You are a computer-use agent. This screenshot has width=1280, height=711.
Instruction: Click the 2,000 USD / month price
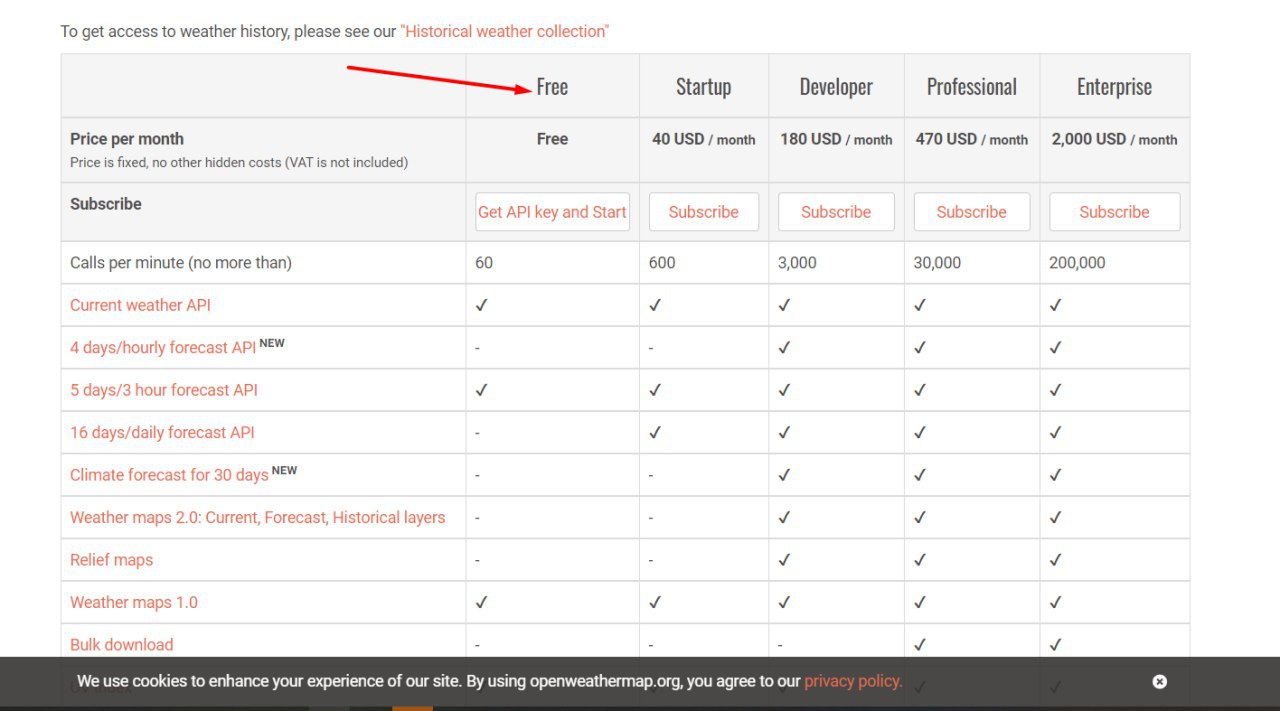tap(1115, 139)
